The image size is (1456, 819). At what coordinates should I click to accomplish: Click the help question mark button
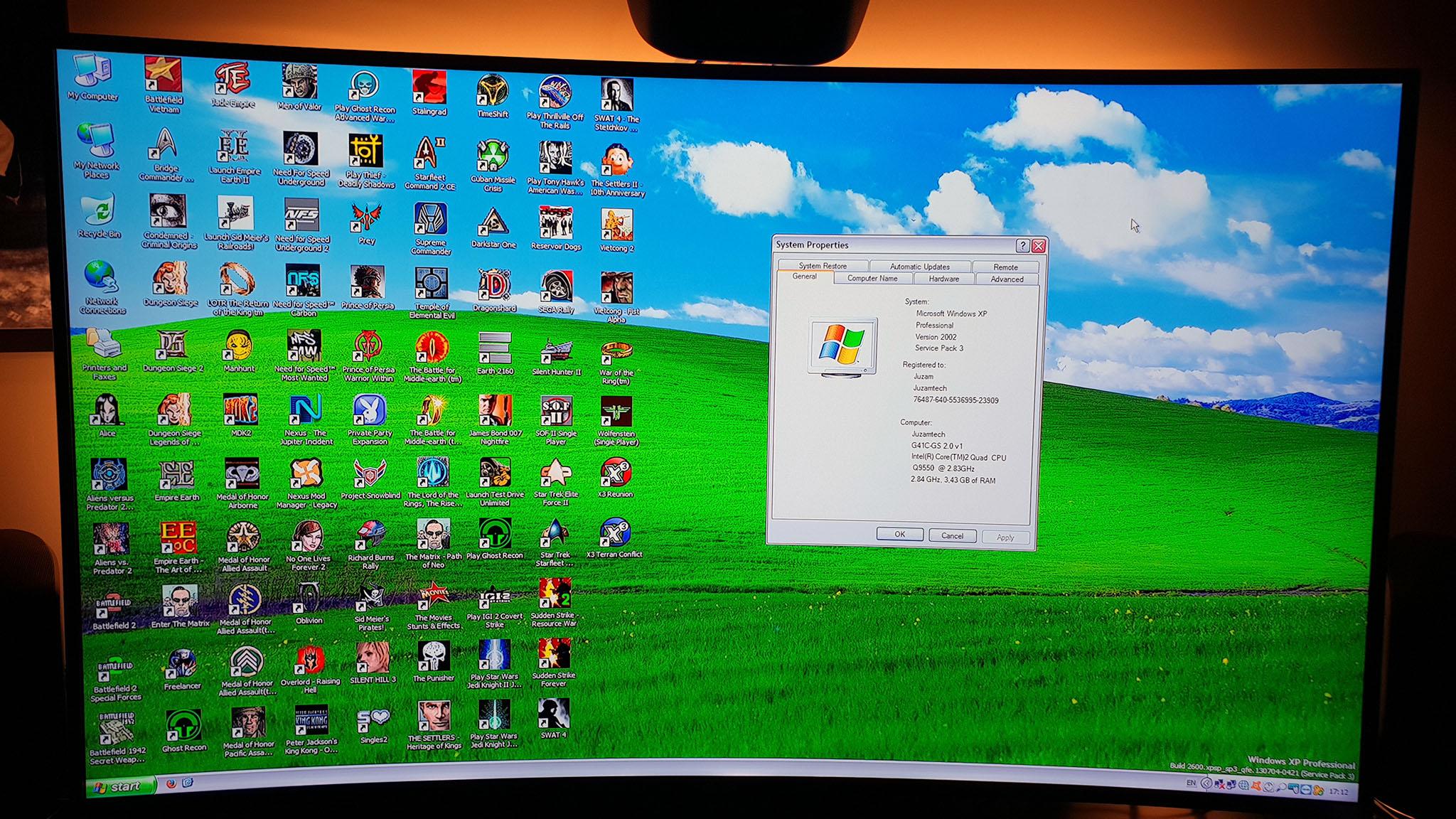tap(1022, 246)
